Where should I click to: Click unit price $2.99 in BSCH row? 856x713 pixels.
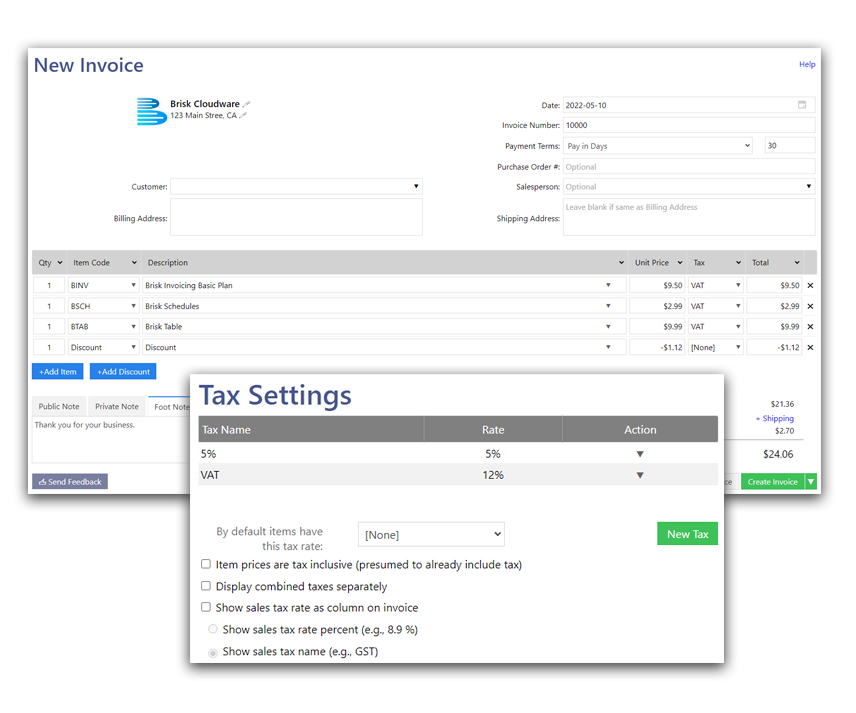pyautogui.click(x=657, y=306)
